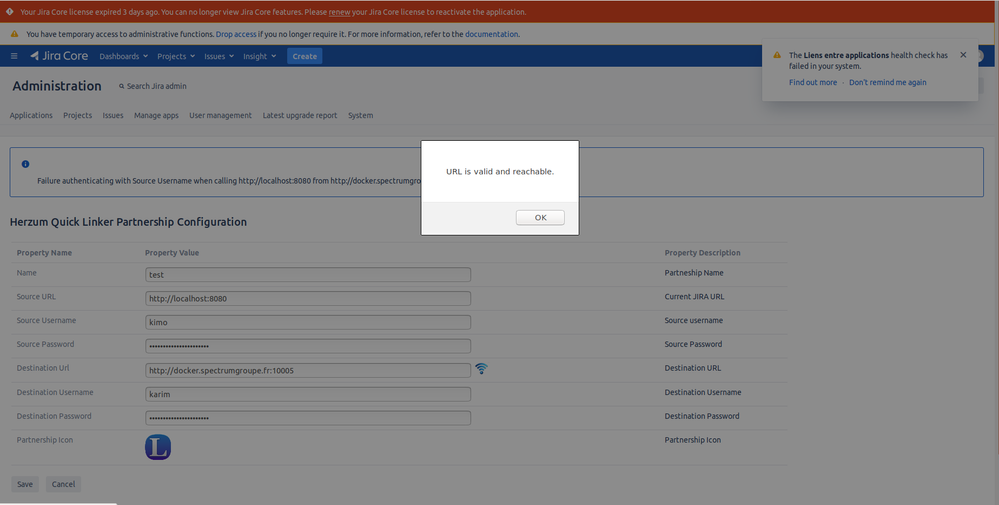Click the Destination Password field
Viewport: 999px width, 505px height.
pos(308,418)
